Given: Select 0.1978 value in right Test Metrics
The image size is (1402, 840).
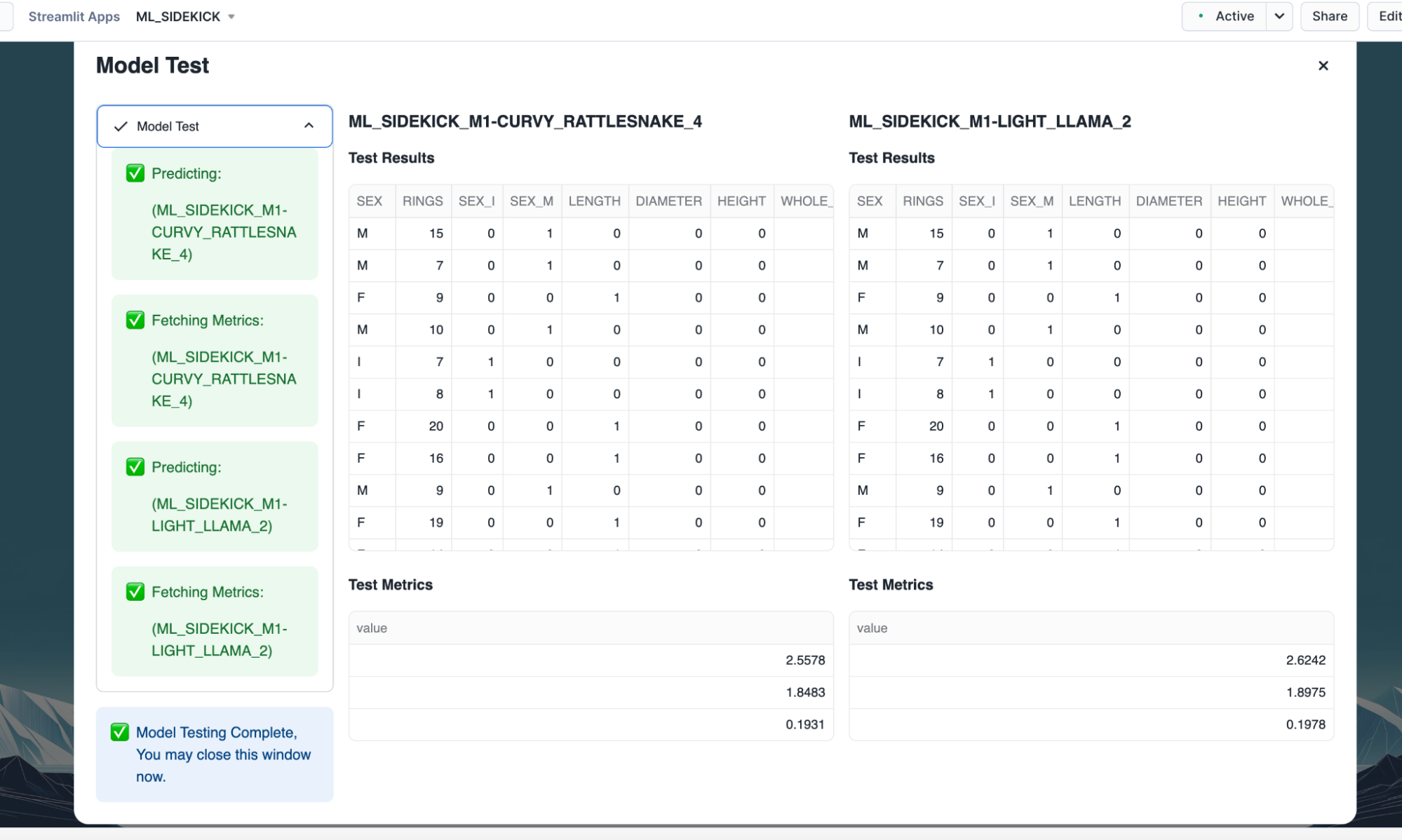Looking at the screenshot, I should click(x=1305, y=724).
